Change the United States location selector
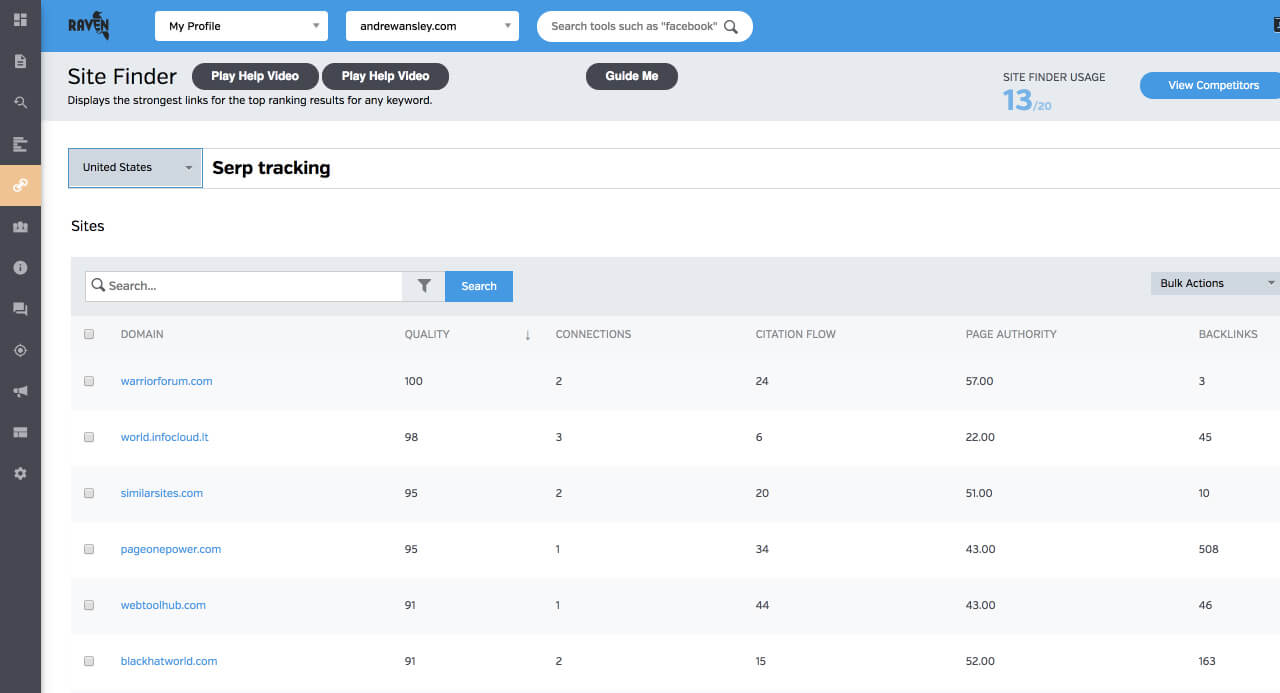This screenshot has width=1280, height=693. (x=134, y=168)
